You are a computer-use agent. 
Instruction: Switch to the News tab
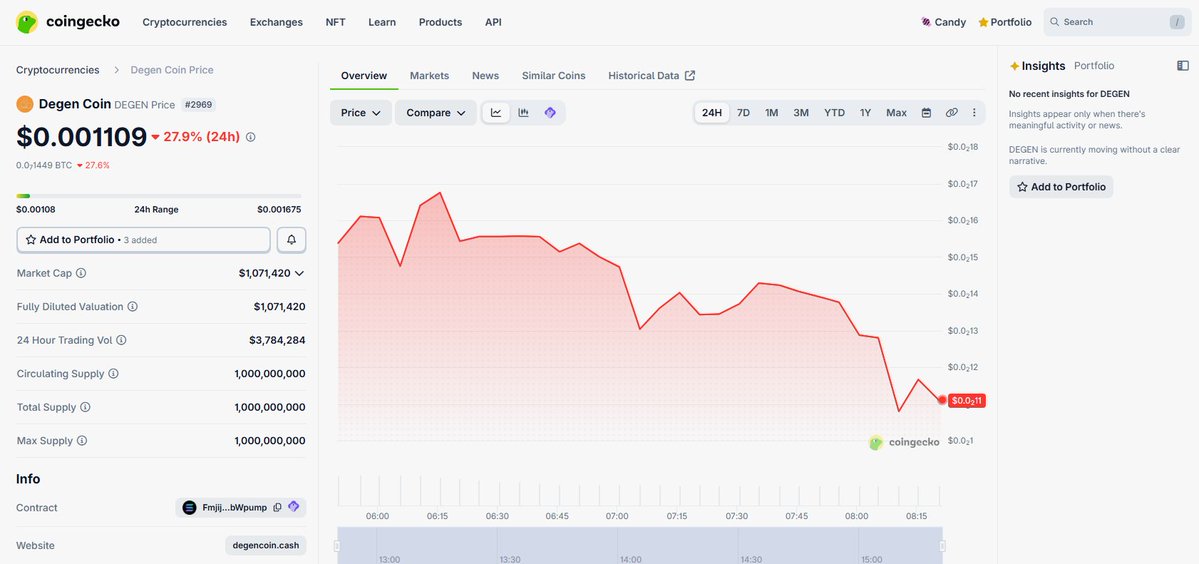pos(486,76)
